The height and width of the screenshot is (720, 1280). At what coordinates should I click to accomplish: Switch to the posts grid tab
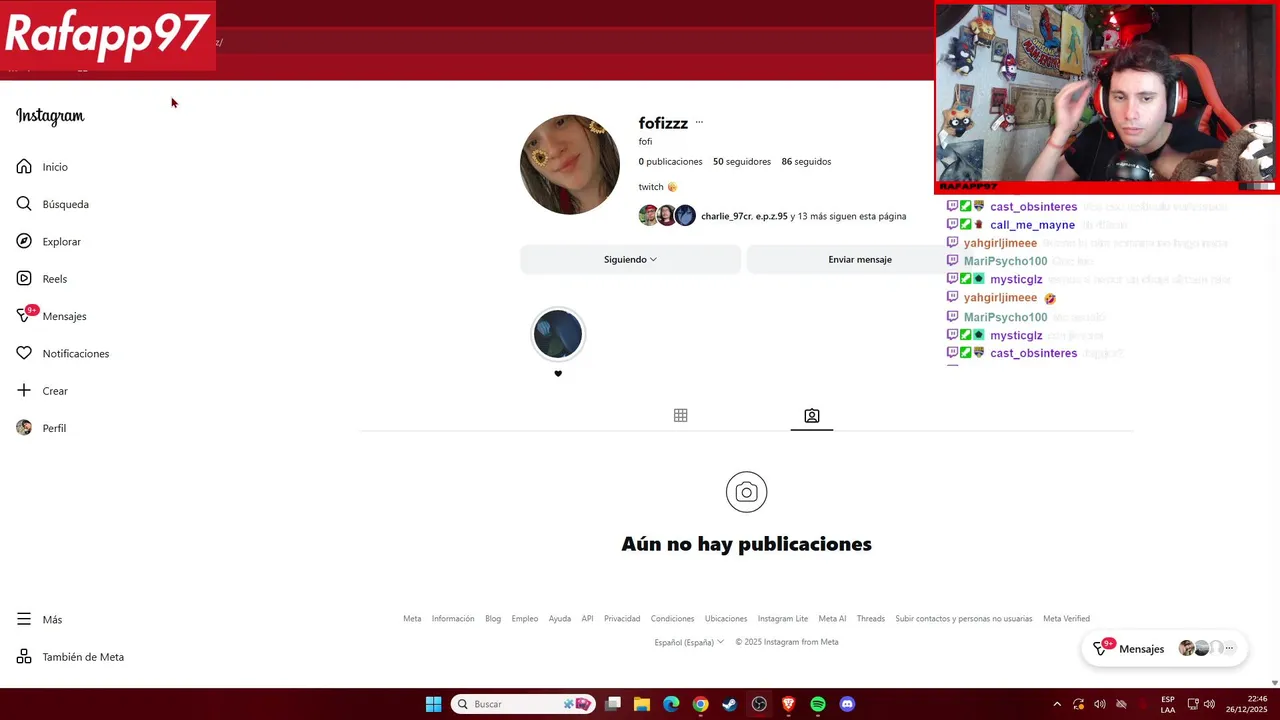click(x=680, y=415)
